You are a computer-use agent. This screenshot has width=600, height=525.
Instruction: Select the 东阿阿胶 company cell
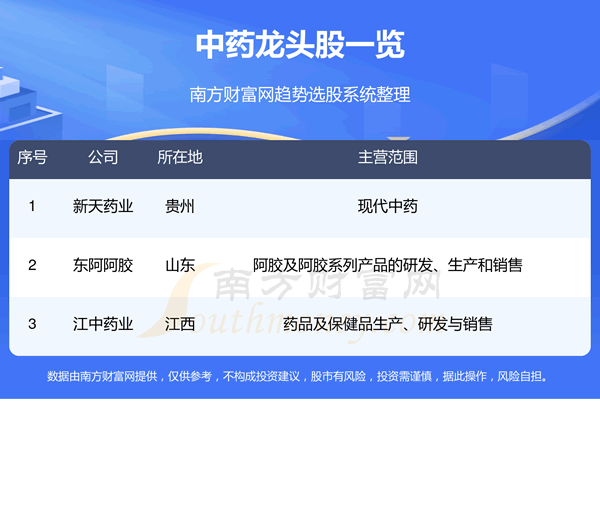point(103,265)
